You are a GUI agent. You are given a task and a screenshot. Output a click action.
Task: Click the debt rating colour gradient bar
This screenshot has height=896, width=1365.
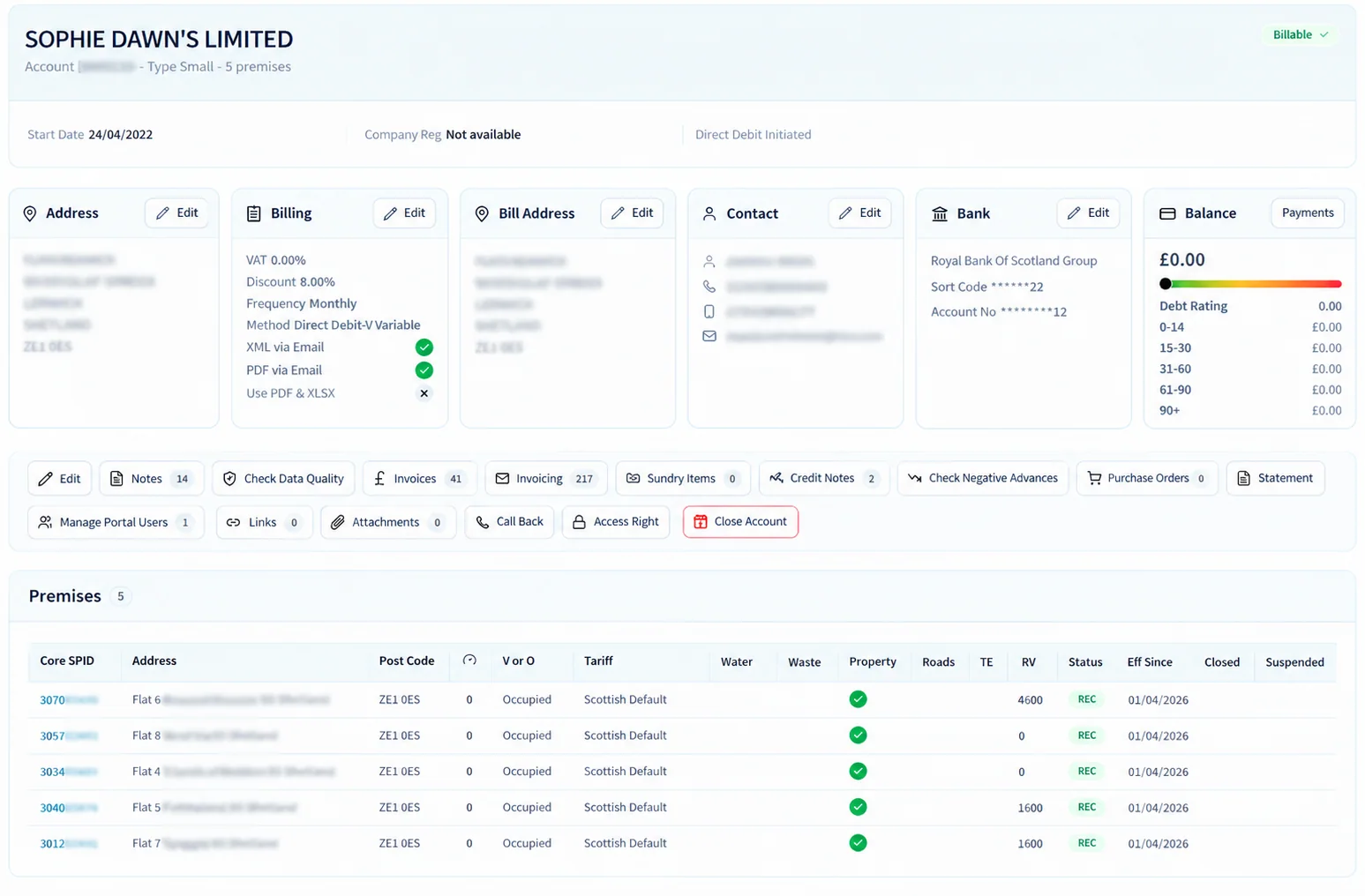[x=1251, y=284]
